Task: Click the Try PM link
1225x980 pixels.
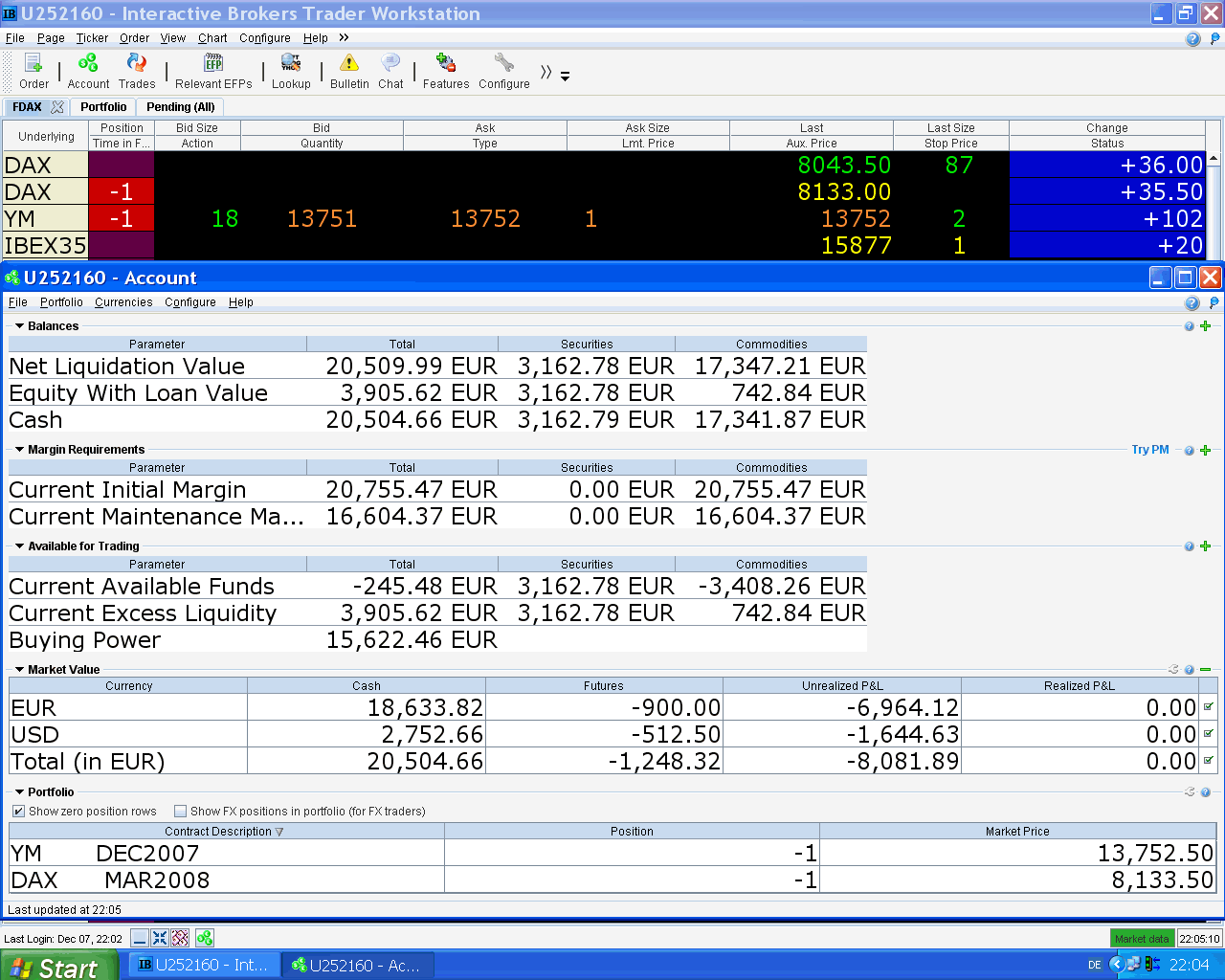Action: click(1149, 450)
